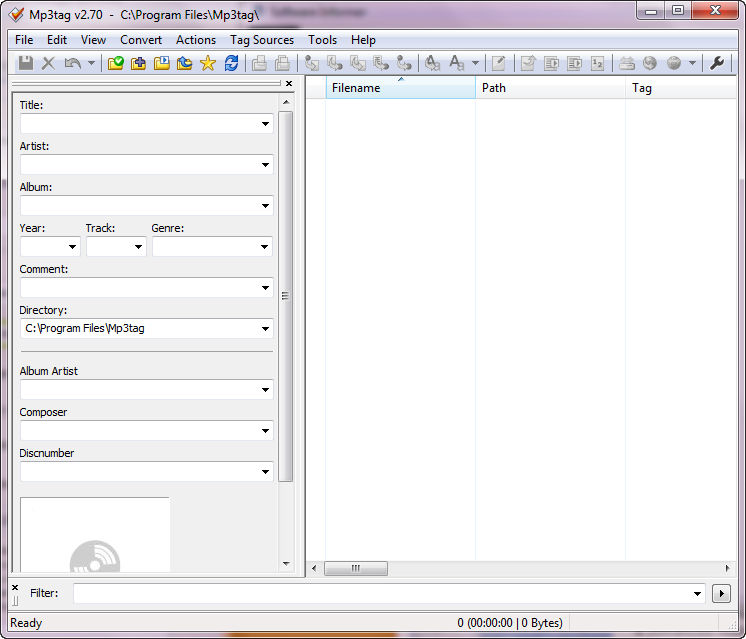Click the greyed Actions icon
This screenshot has height=639, width=746.
coord(432,63)
